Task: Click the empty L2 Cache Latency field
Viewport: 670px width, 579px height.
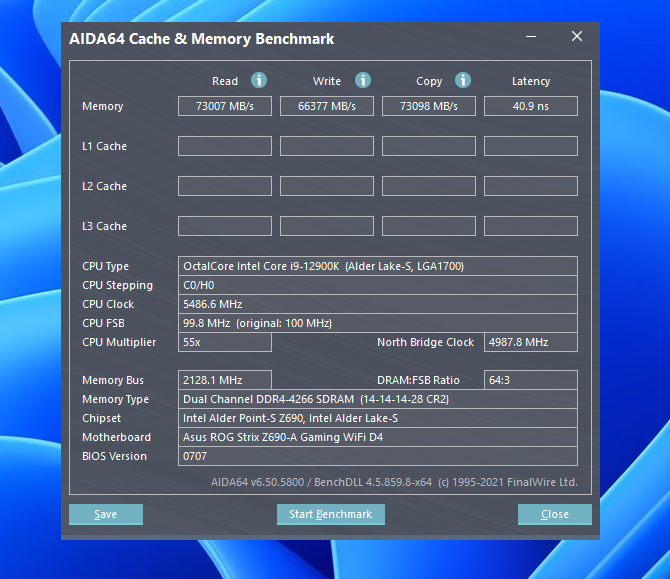Action: click(531, 186)
